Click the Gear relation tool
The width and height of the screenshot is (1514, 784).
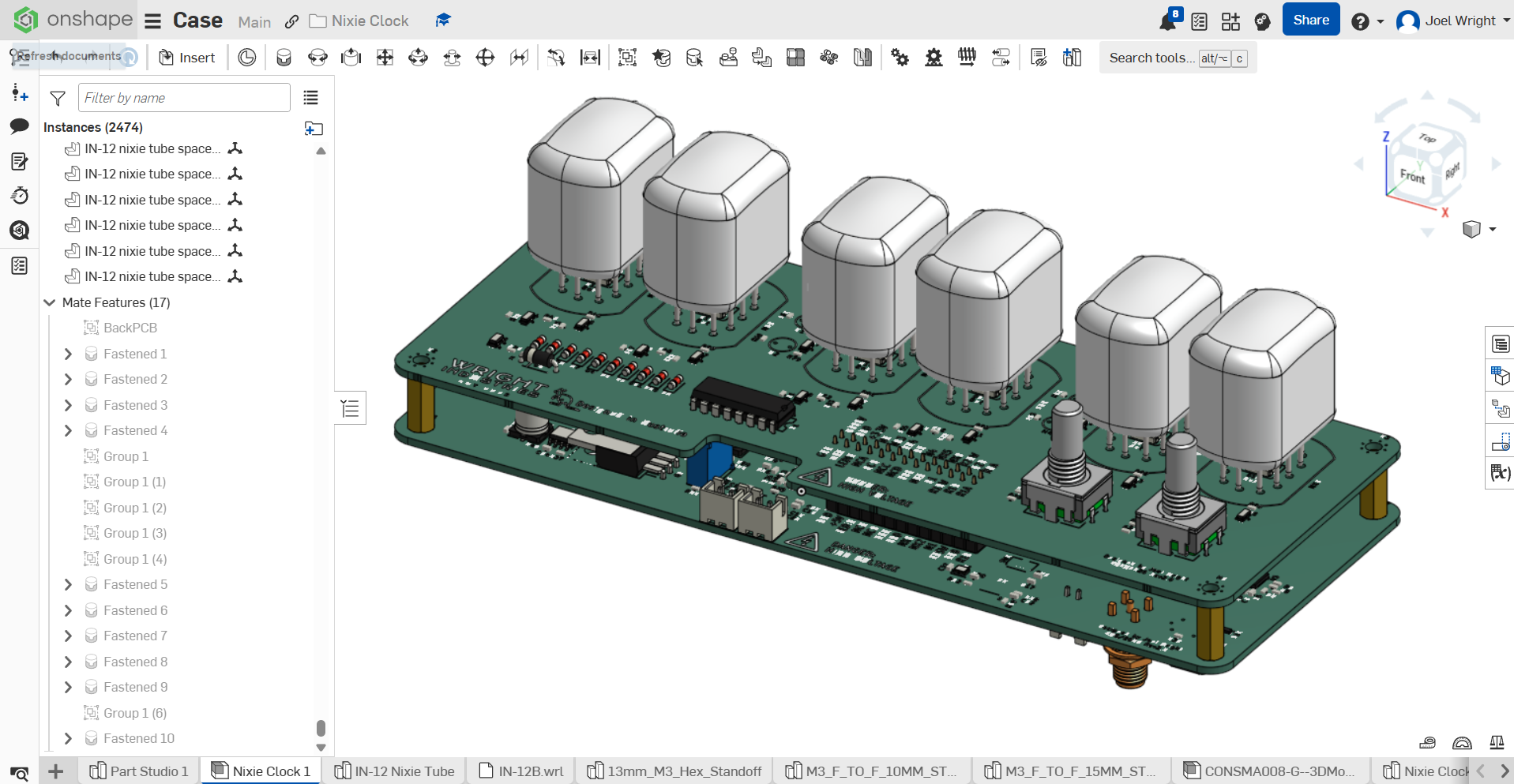[x=900, y=58]
